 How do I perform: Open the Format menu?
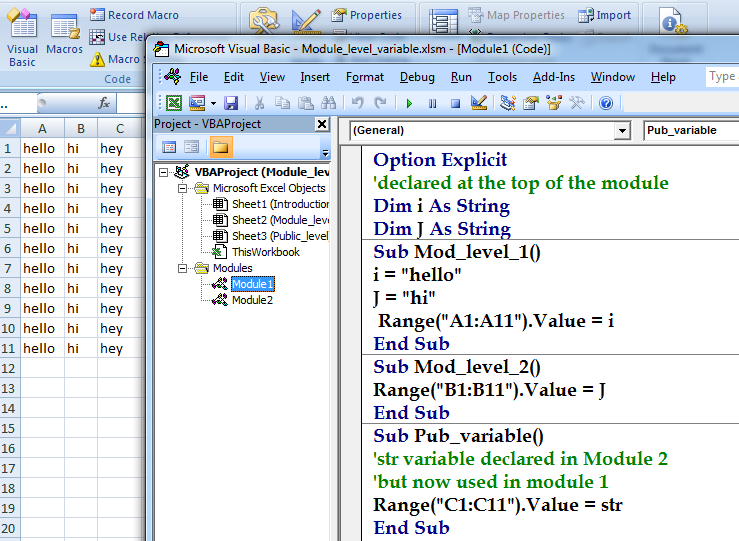[x=365, y=77]
